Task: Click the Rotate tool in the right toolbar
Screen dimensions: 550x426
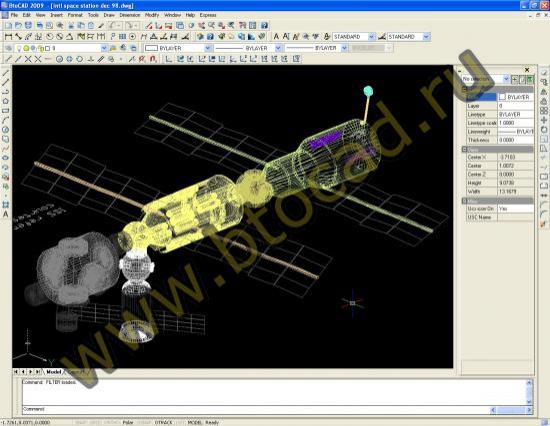Action: coord(544,129)
